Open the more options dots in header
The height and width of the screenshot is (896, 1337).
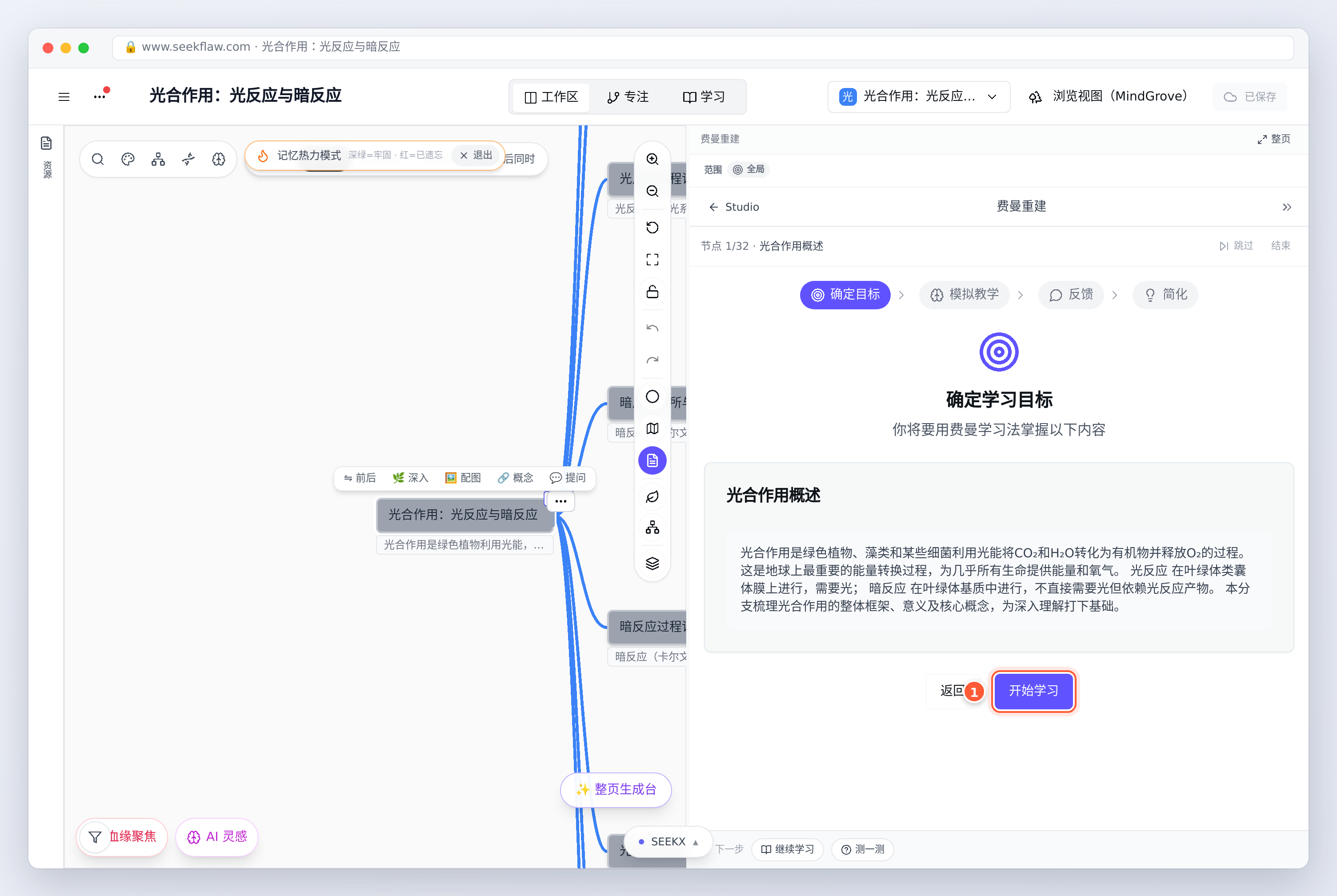coord(100,96)
